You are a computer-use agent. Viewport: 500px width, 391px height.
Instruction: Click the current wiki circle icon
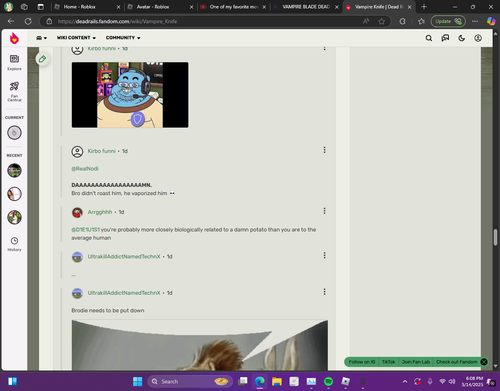click(14, 133)
